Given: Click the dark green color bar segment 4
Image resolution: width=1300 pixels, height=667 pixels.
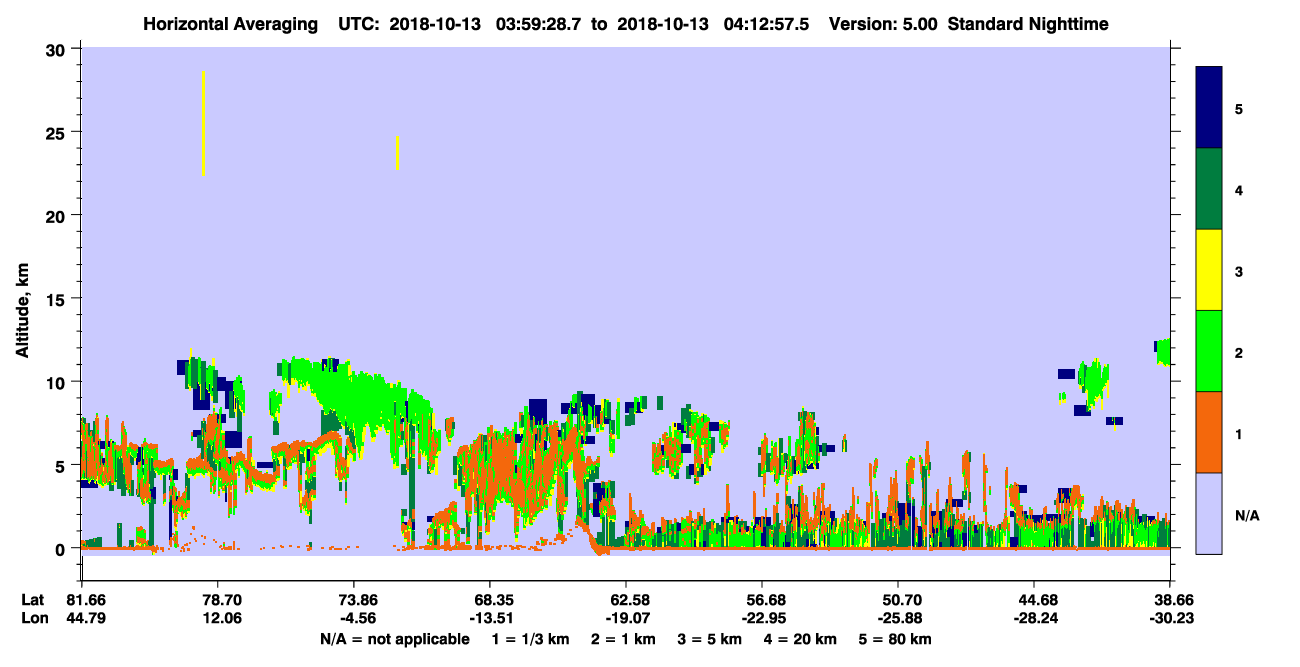Looking at the screenshot, I should 1209,189.
